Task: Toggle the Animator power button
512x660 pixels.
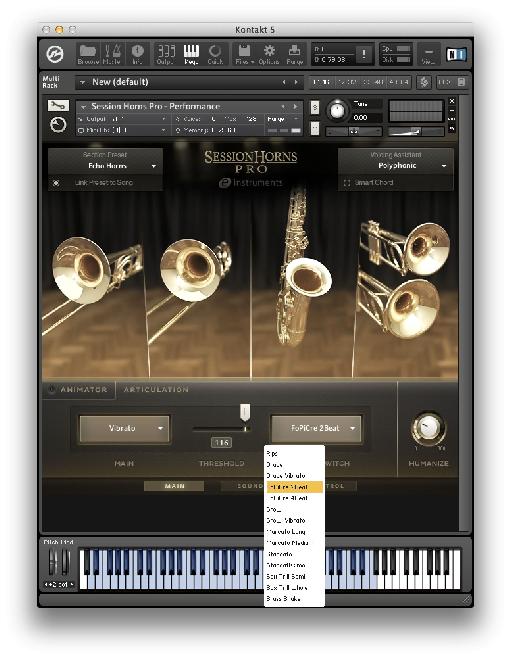Action: pos(52,390)
